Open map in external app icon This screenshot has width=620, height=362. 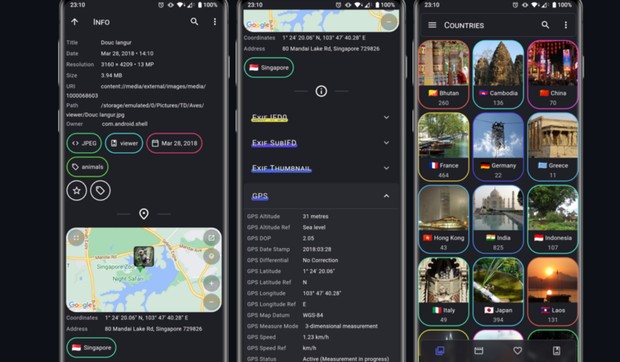212,238
